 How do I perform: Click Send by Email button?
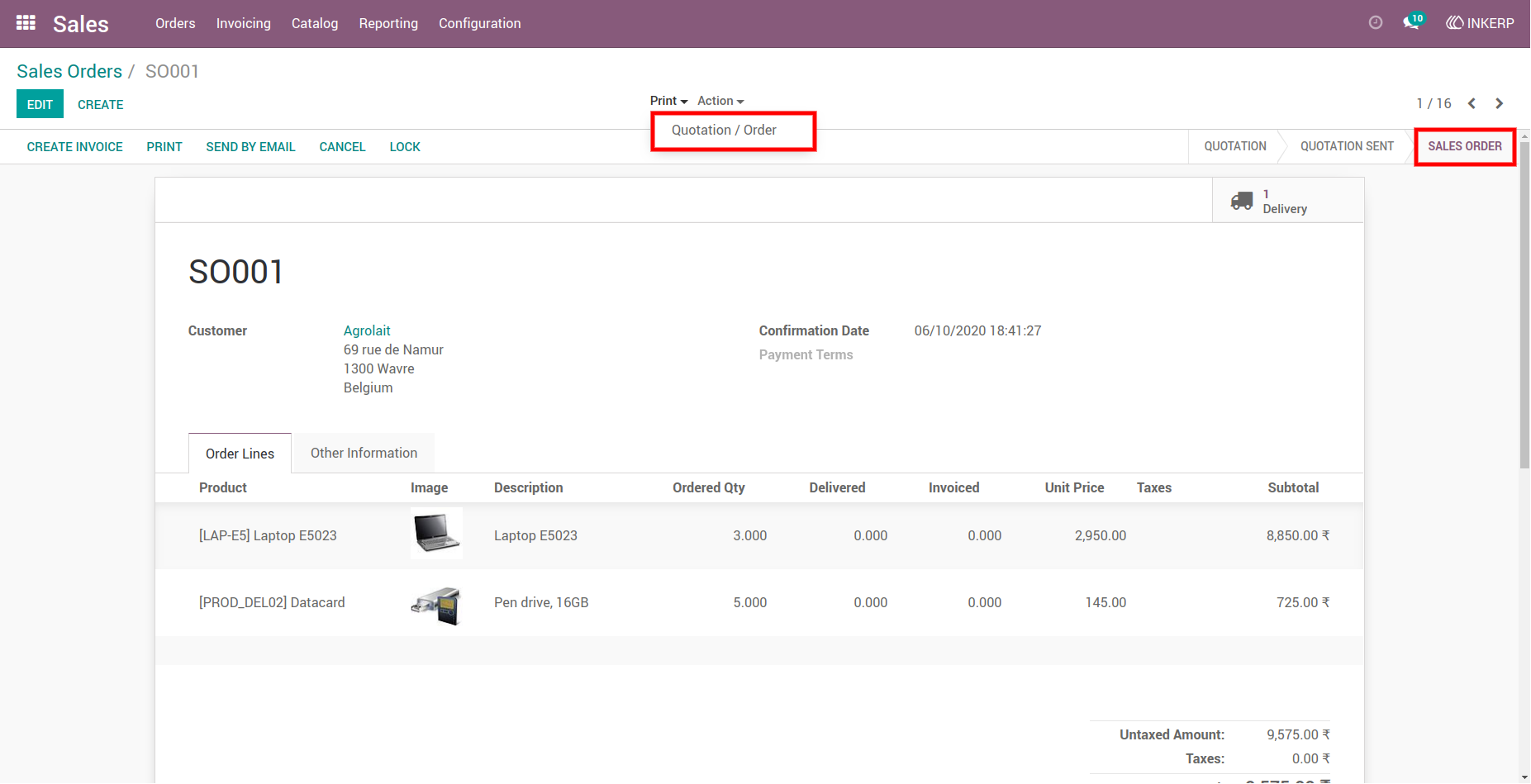tap(250, 147)
